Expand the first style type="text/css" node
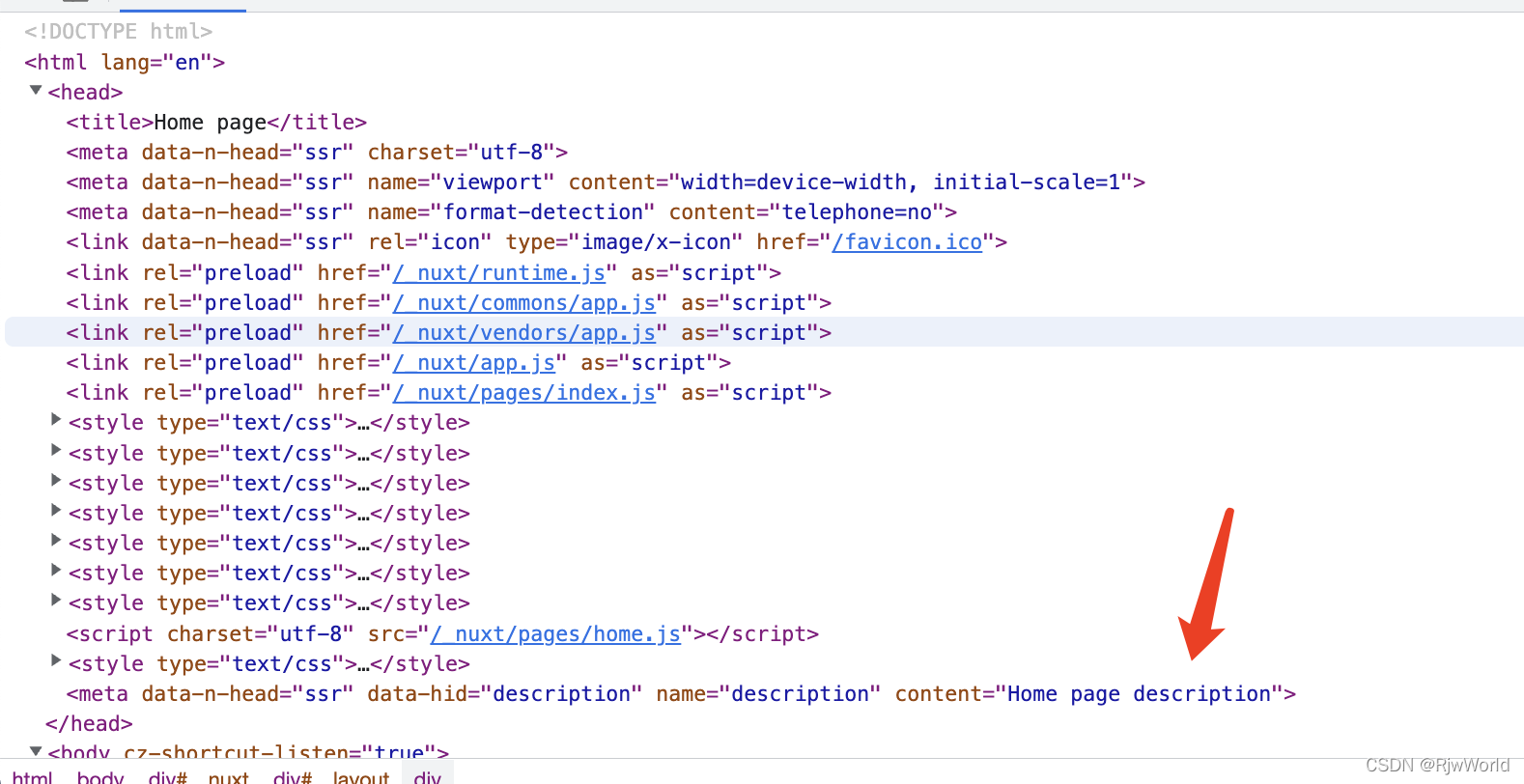 [x=56, y=420]
